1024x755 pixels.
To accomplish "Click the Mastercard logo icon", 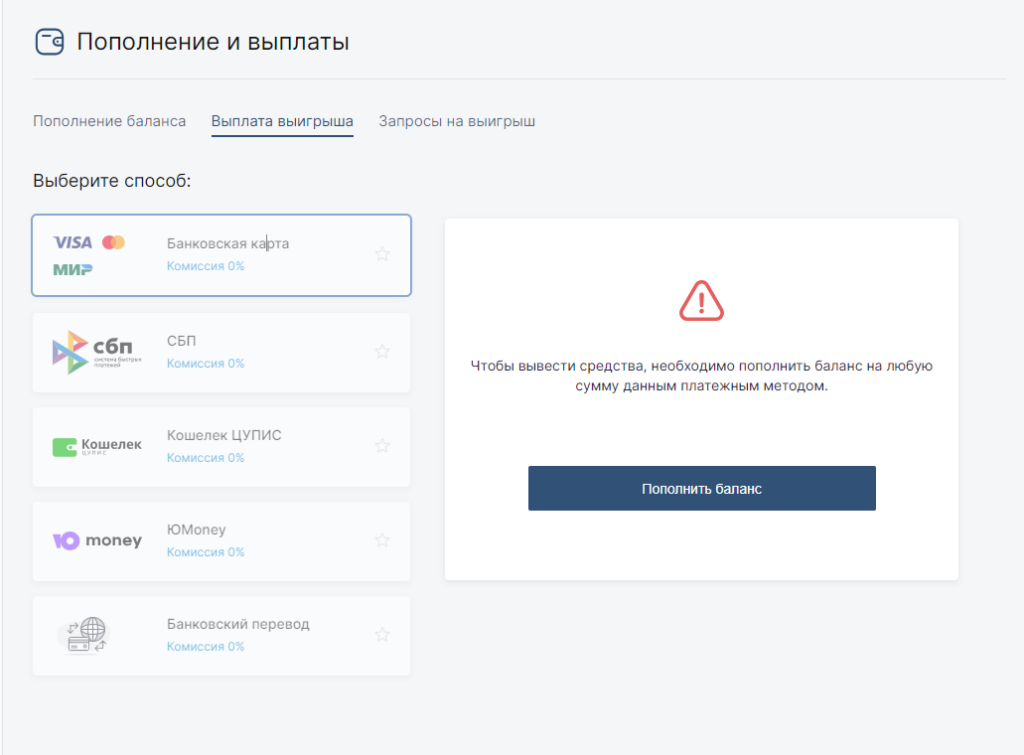I will pyautogui.click(x=114, y=242).
